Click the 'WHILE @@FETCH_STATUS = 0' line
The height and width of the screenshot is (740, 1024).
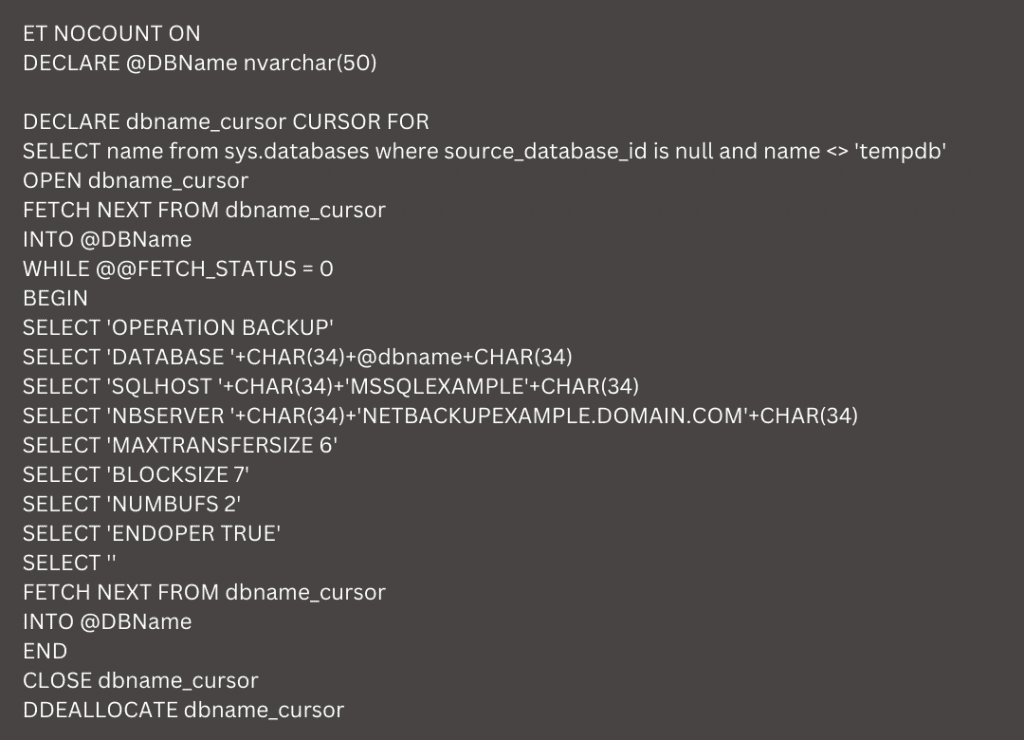178,269
